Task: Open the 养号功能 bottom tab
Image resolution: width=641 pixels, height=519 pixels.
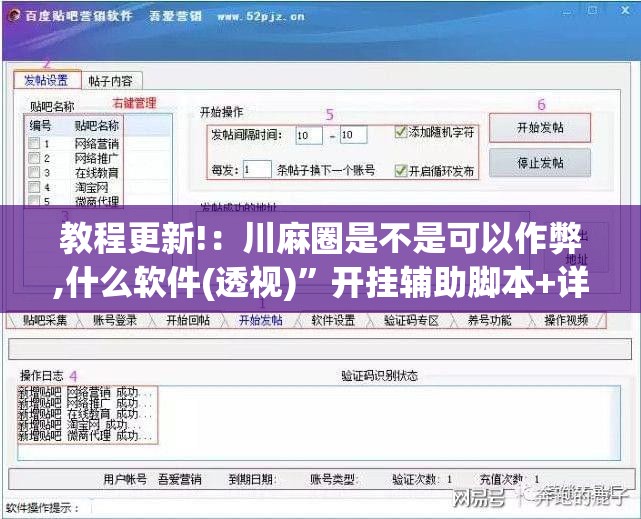Action: (x=489, y=320)
